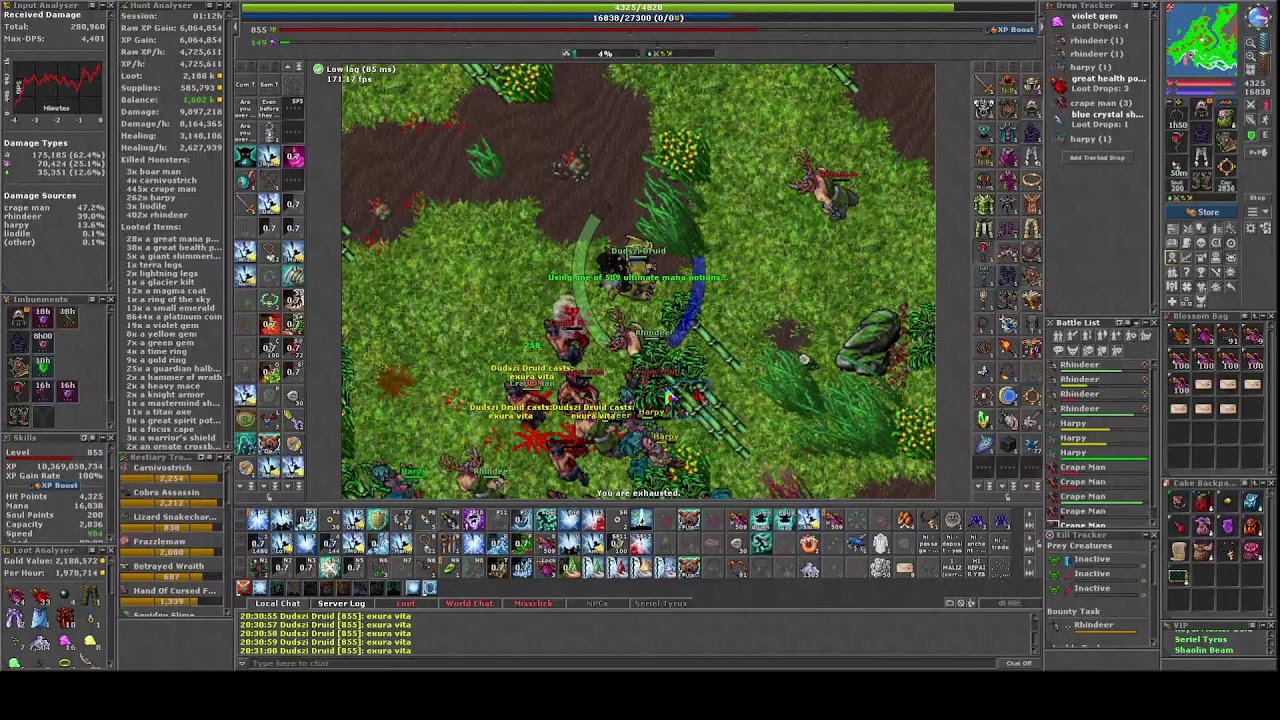This screenshot has width=1280, height=720.
Task: Toggle expert mode E button
Action: click(1266, 135)
